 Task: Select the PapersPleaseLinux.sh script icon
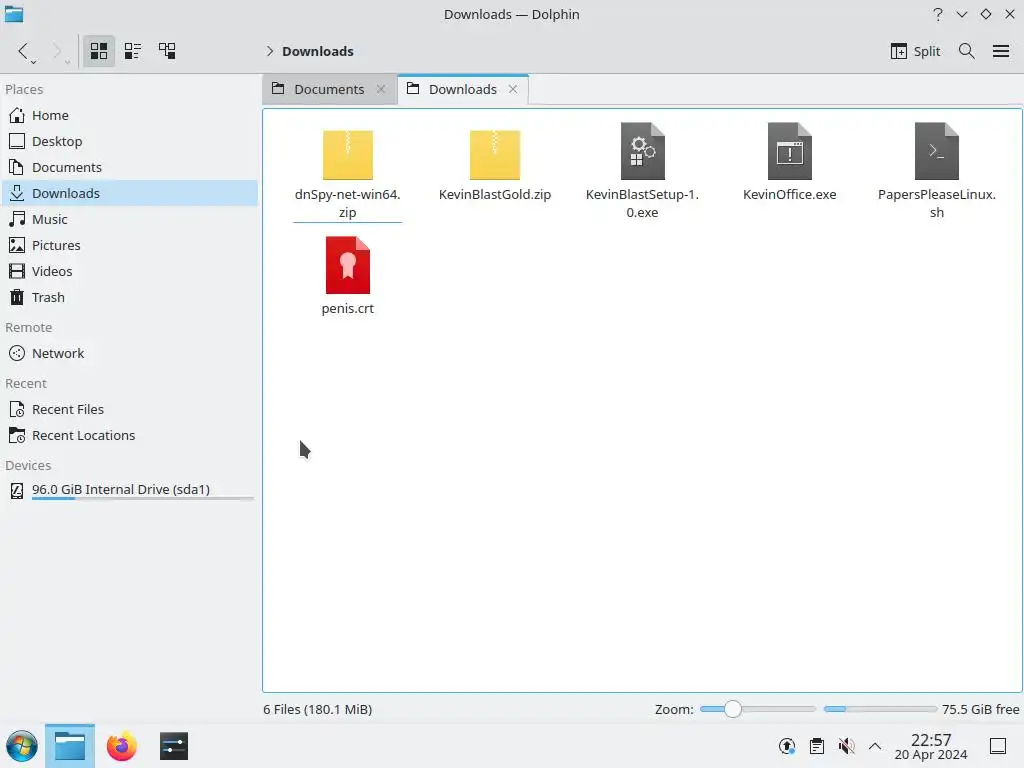coord(936,152)
